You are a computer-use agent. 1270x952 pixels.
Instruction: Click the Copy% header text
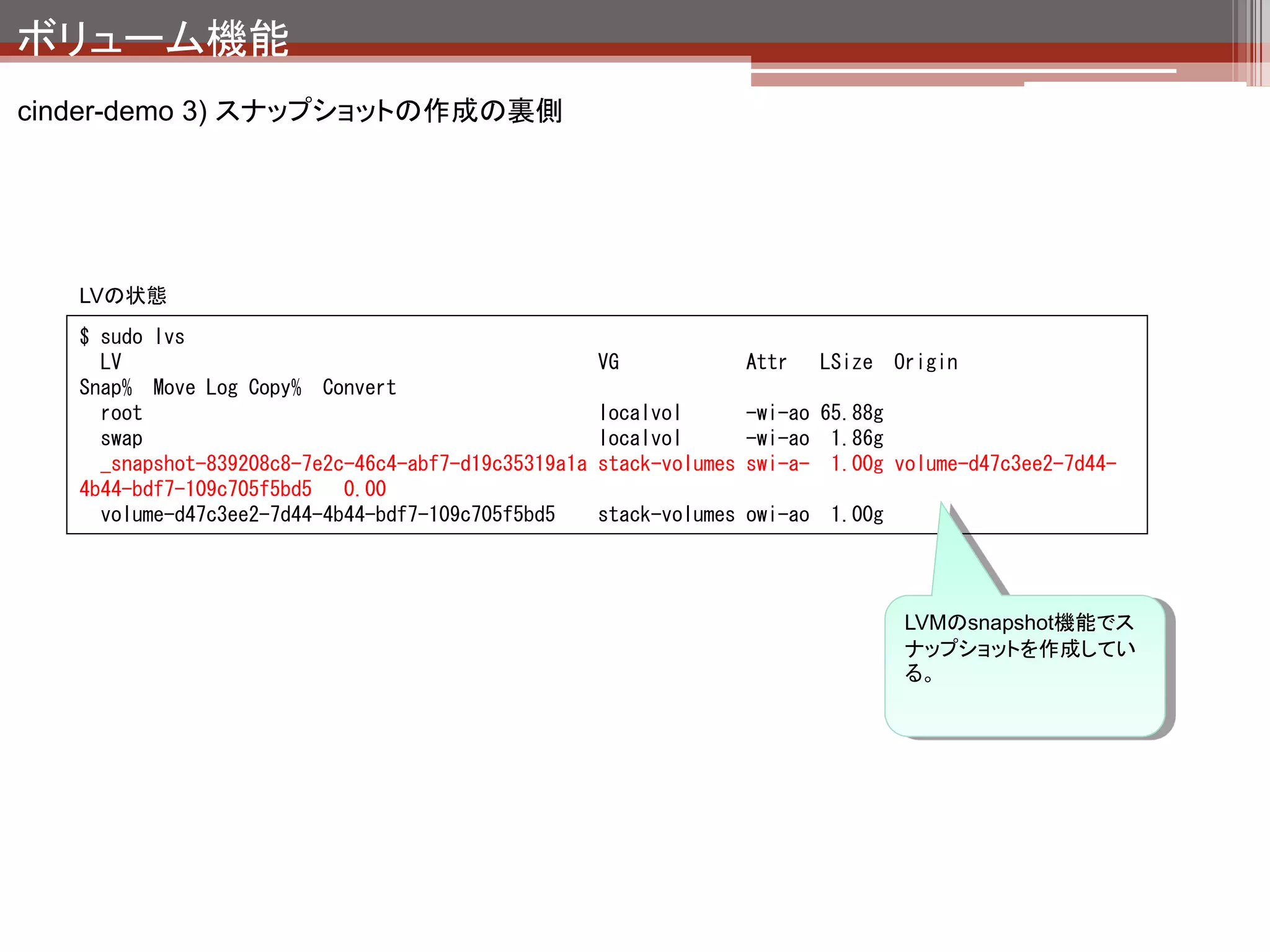click(x=275, y=387)
